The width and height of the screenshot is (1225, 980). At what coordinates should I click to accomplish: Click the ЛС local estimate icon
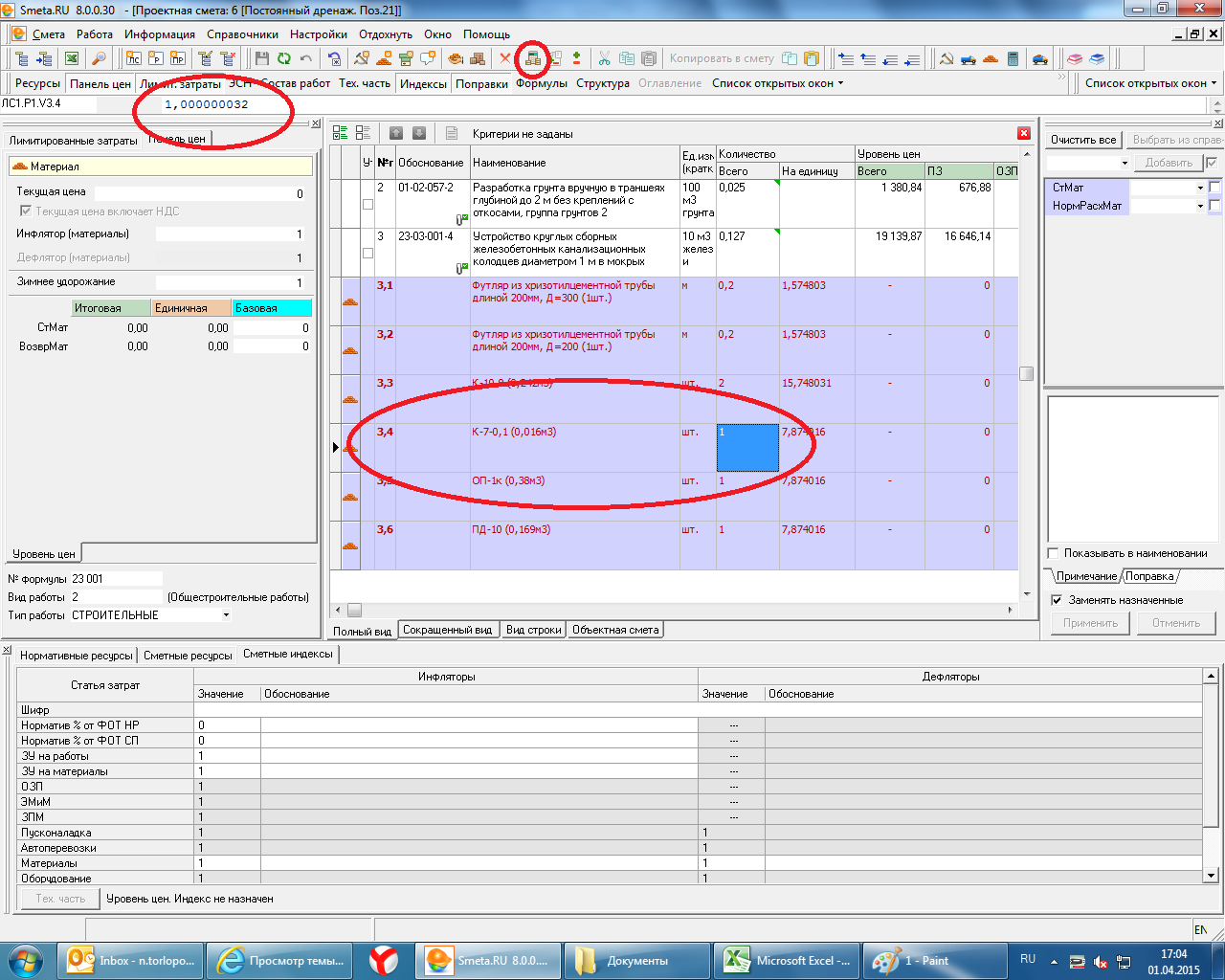134,58
